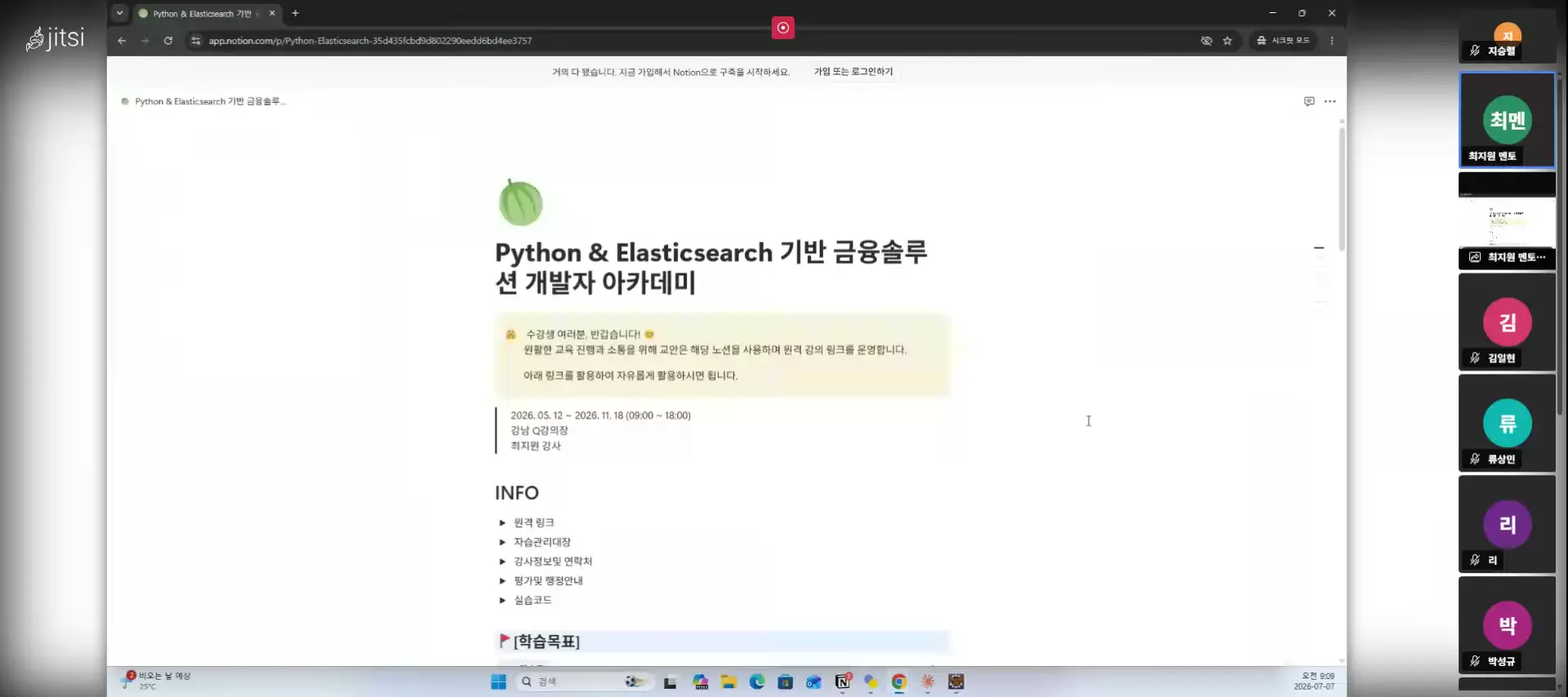Click the Notion page vertical scrollbar
The width and height of the screenshot is (1568, 697).
1341,188
